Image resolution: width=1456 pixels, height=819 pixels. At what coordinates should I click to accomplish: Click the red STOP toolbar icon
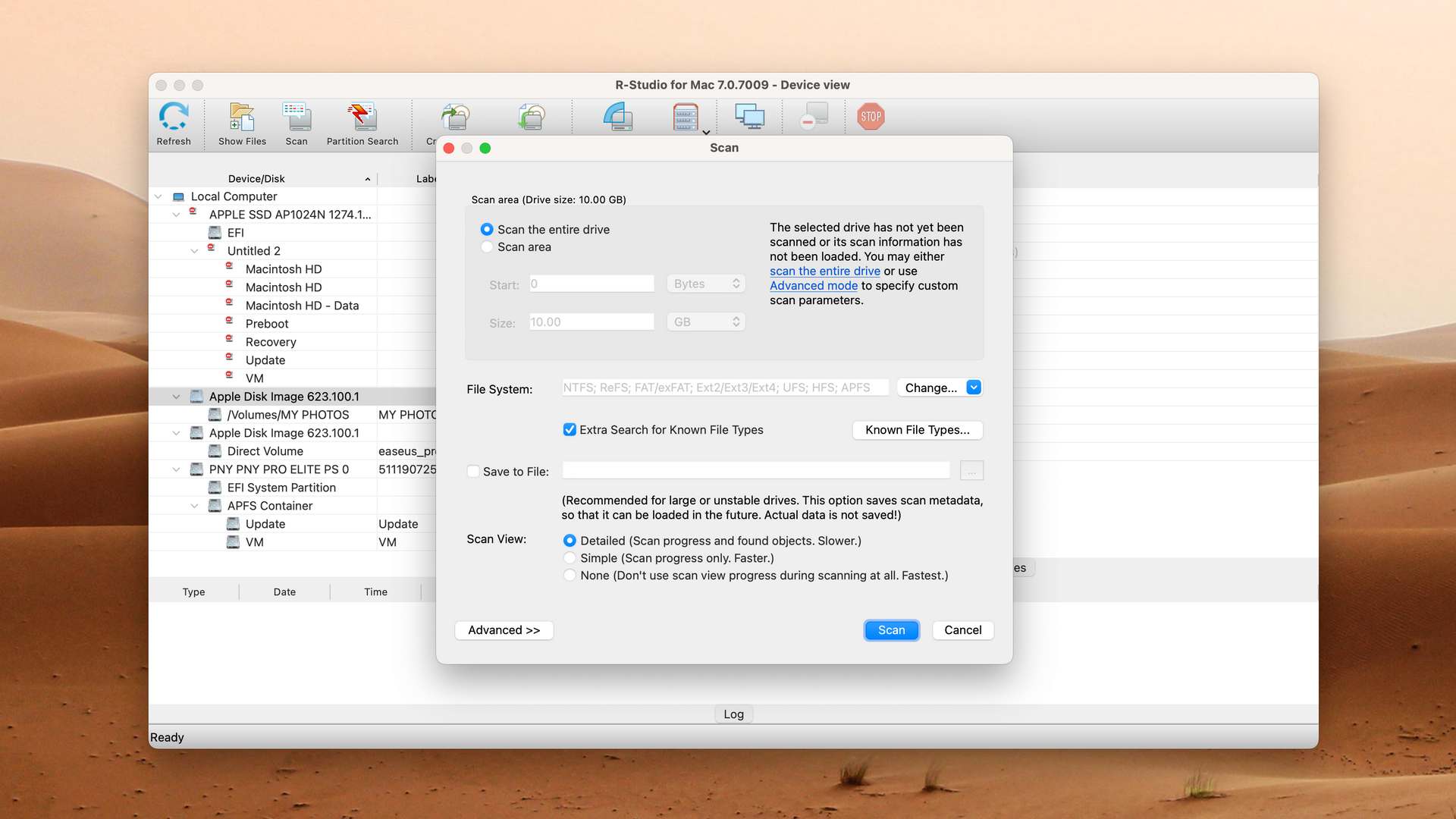871,117
